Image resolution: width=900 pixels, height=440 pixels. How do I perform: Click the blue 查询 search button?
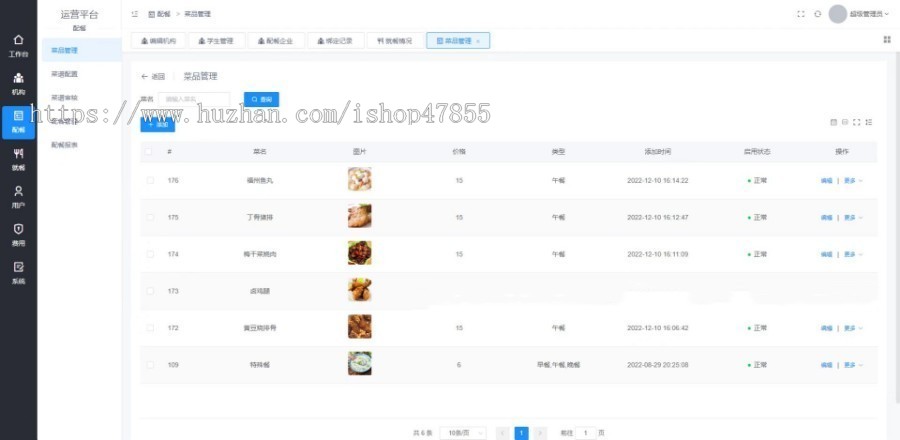262,99
